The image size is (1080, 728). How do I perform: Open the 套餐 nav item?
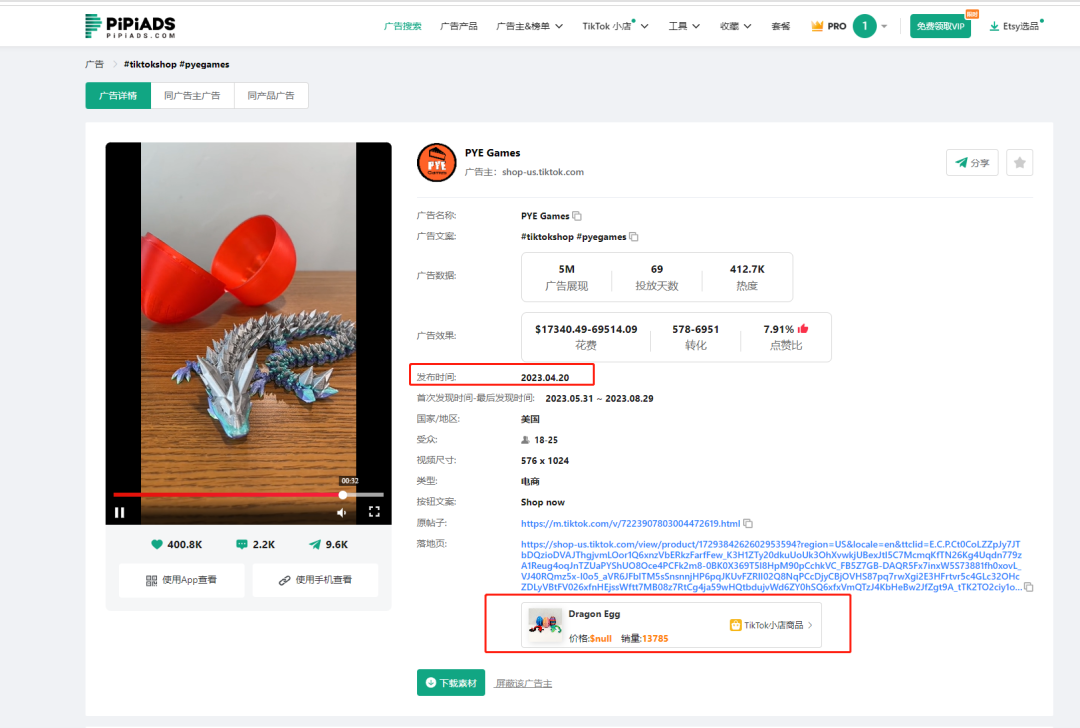(x=780, y=26)
